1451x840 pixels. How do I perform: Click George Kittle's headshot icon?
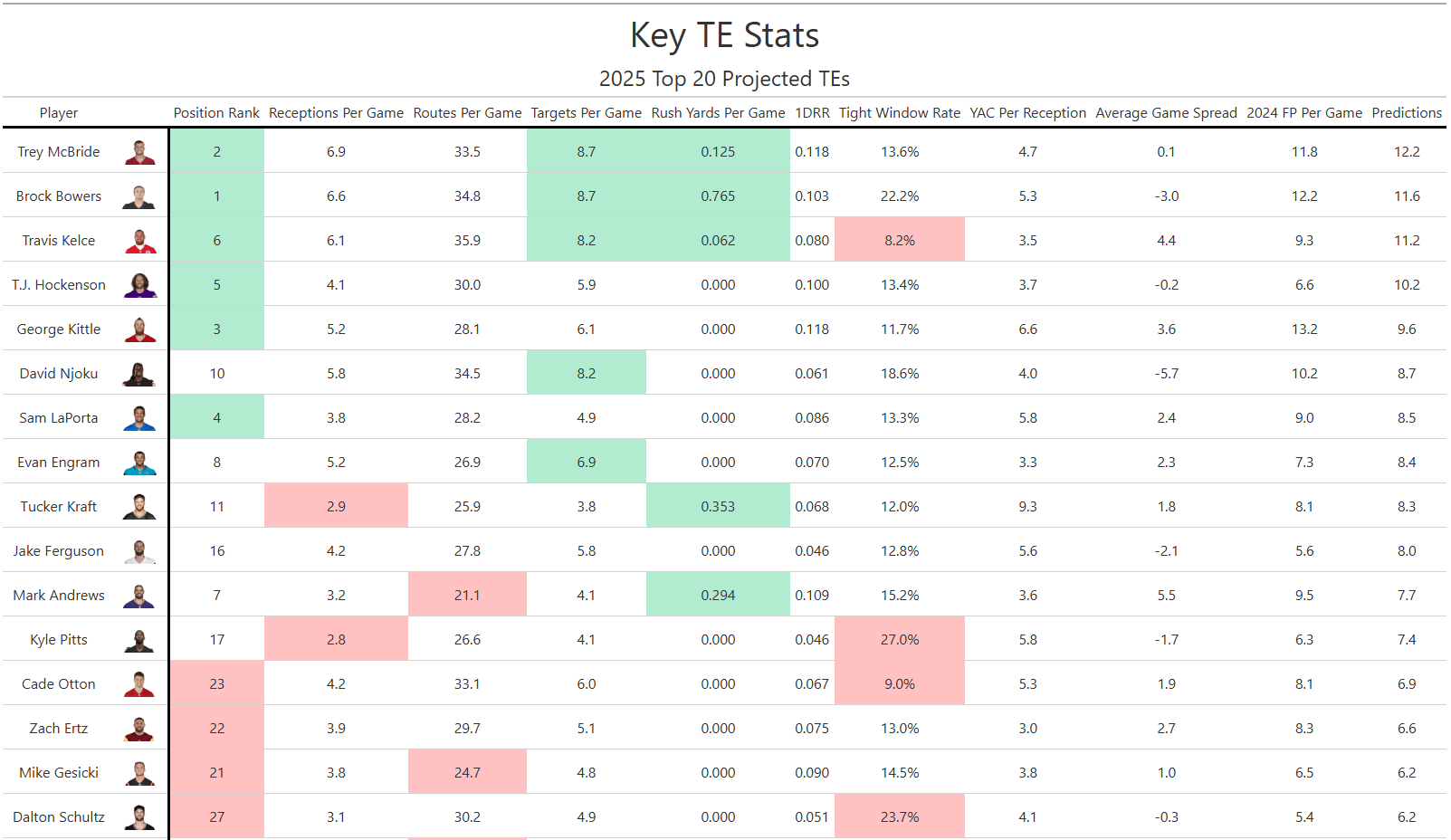pyautogui.click(x=139, y=329)
